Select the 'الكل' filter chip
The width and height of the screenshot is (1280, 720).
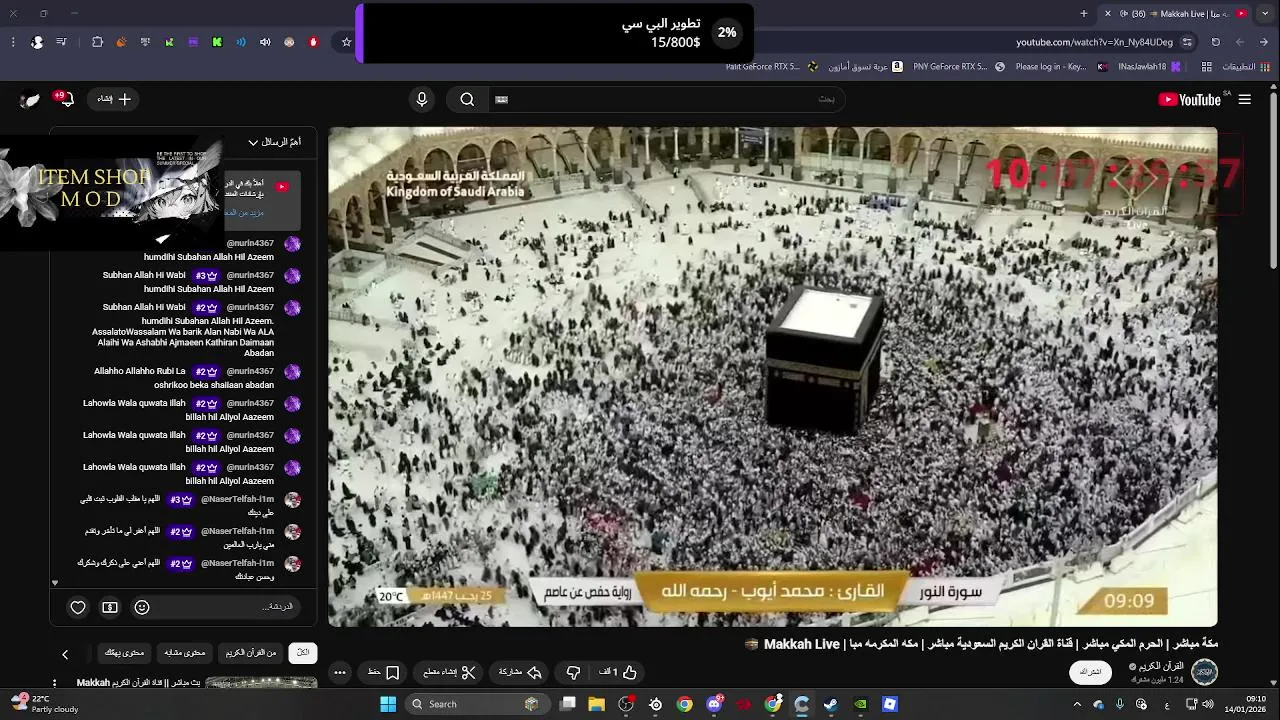303,653
